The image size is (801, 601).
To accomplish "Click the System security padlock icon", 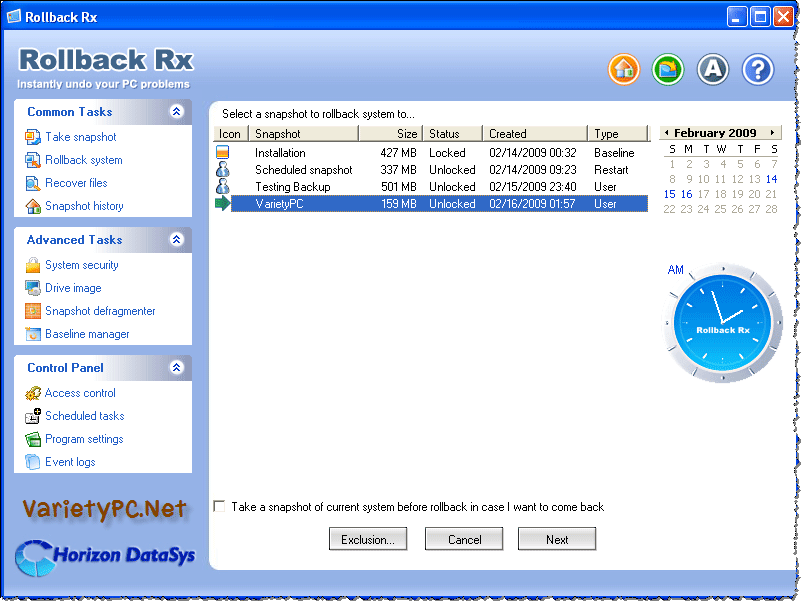I will click(x=33, y=265).
